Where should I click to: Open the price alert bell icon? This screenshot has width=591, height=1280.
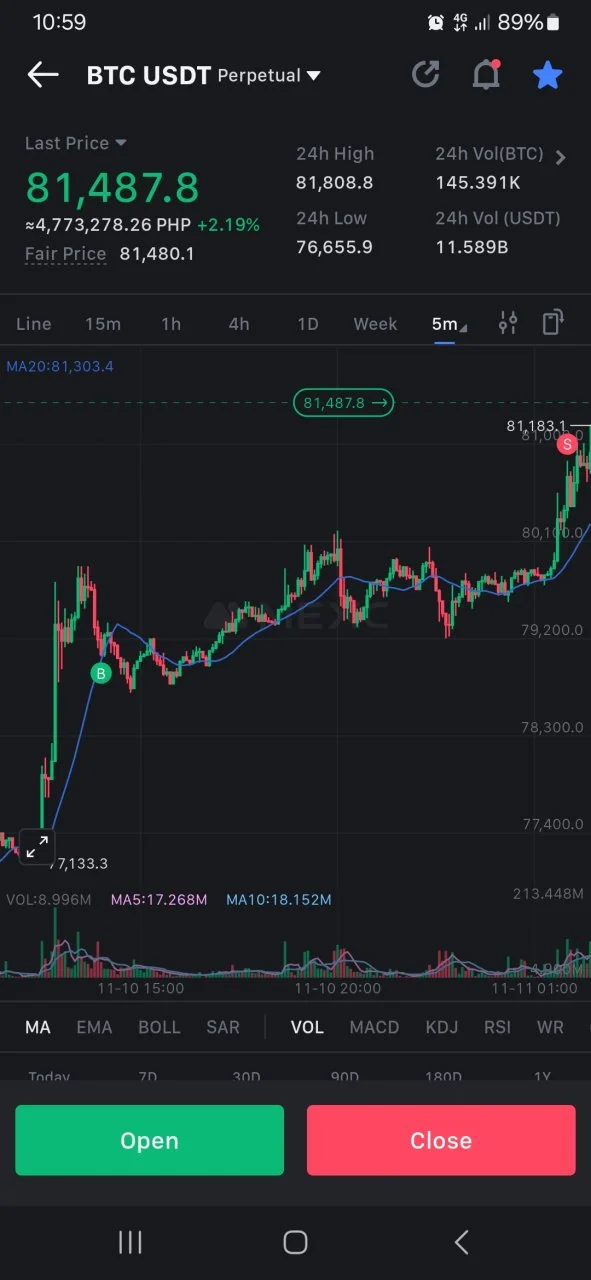point(486,75)
